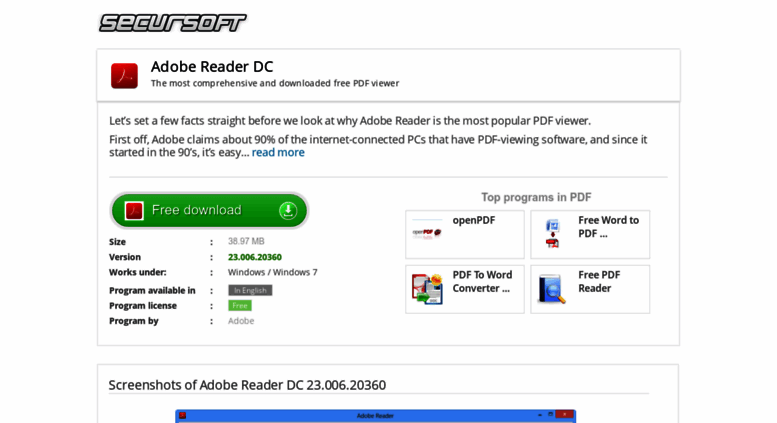The height and width of the screenshot is (423, 777).
Task: Click the Version label
Action: tap(125, 257)
